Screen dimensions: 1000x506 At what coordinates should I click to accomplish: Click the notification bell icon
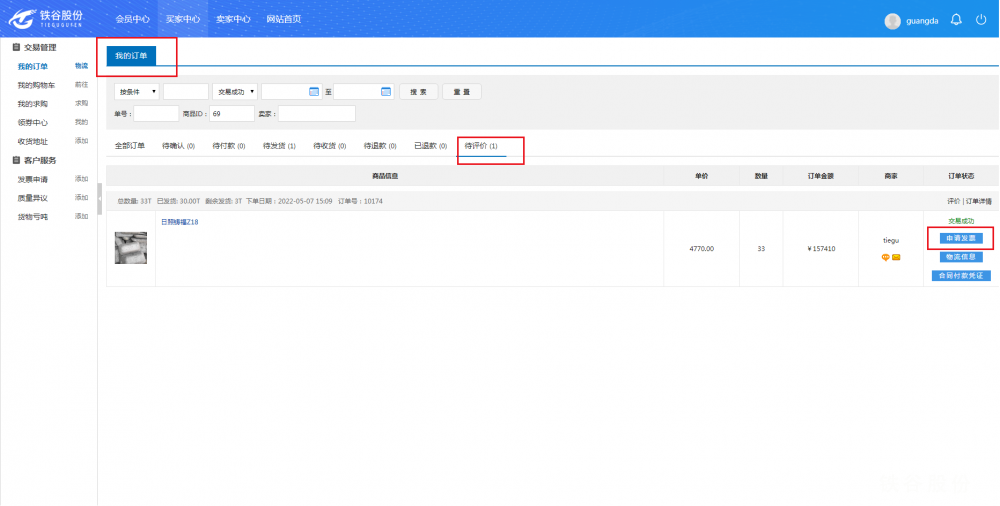tap(957, 20)
